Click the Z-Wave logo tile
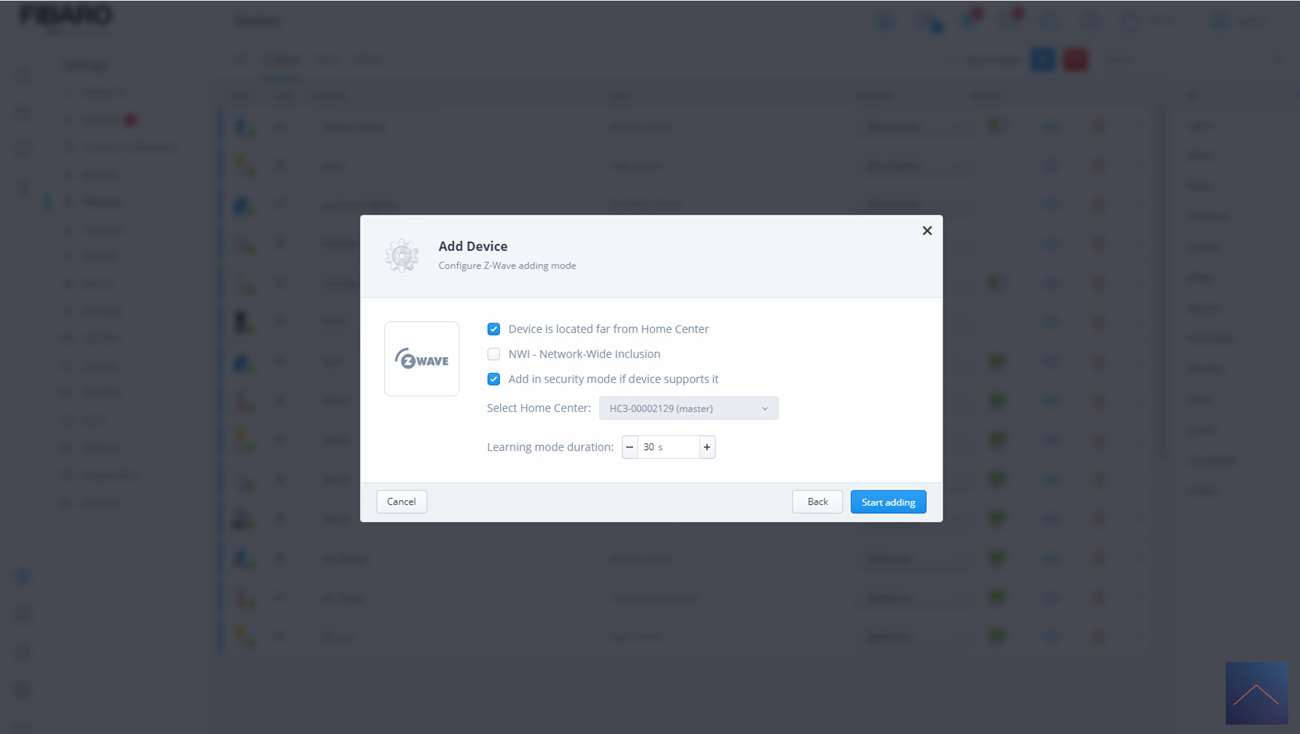 pyautogui.click(x=422, y=359)
